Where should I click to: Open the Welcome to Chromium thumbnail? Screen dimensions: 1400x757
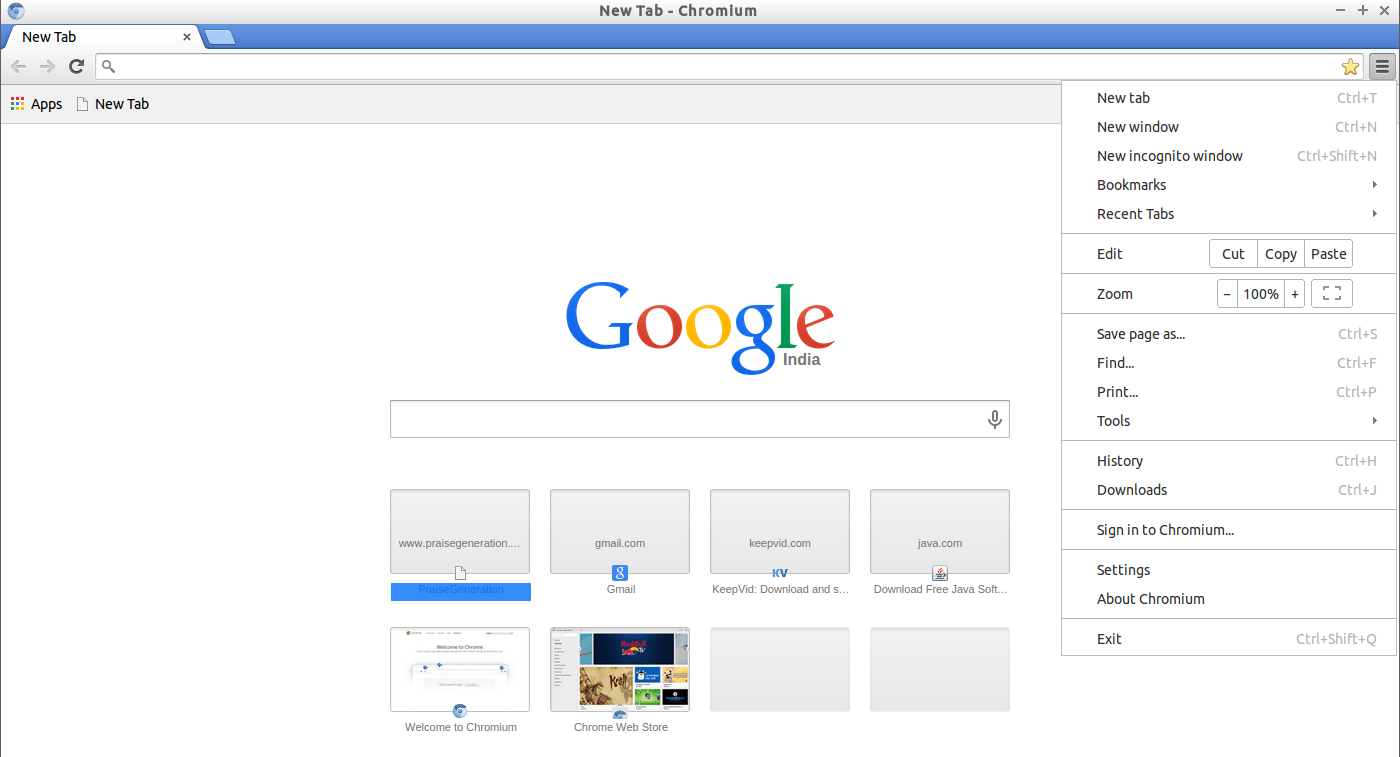460,669
